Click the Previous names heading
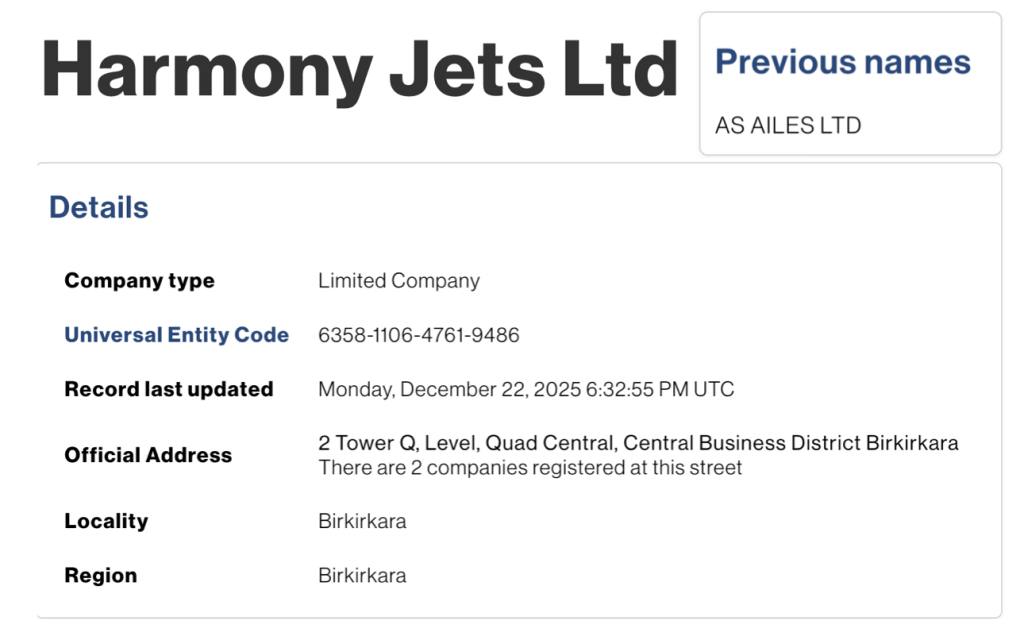The width and height of the screenshot is (1024, 640). (x=842, y=62)
